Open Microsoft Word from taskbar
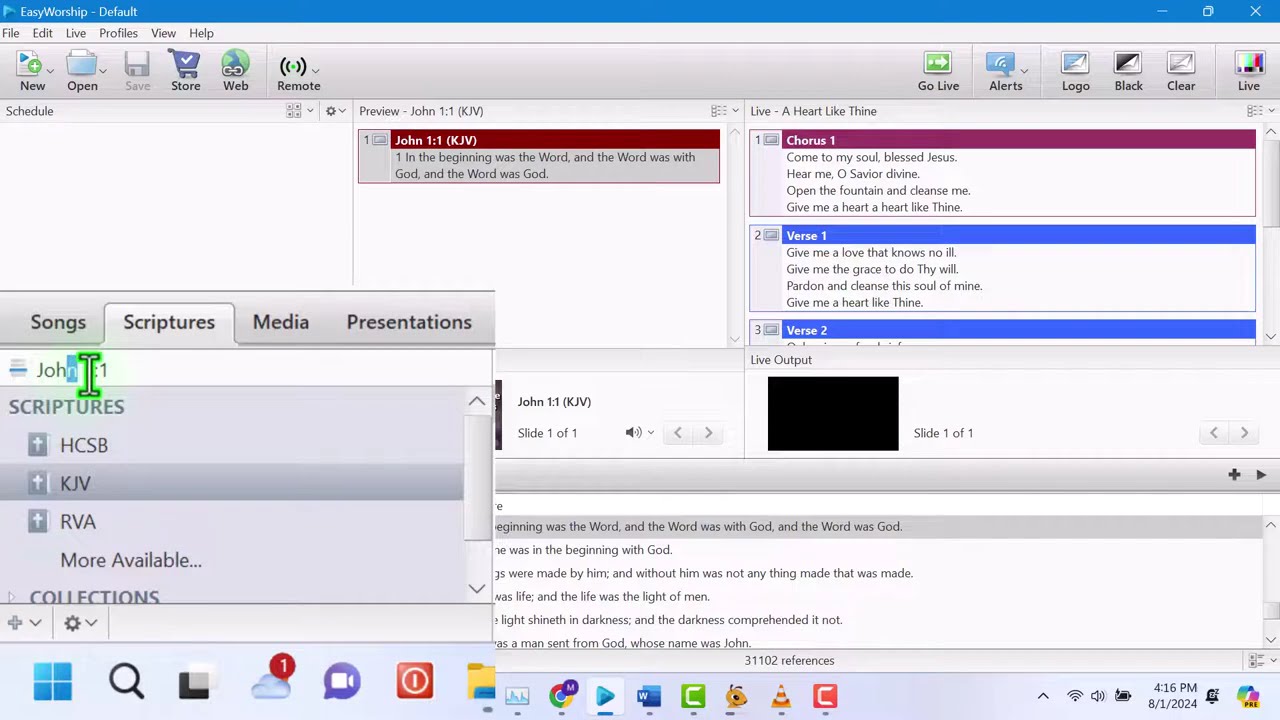Viewport: 1280px width, 720px height. 649,696
